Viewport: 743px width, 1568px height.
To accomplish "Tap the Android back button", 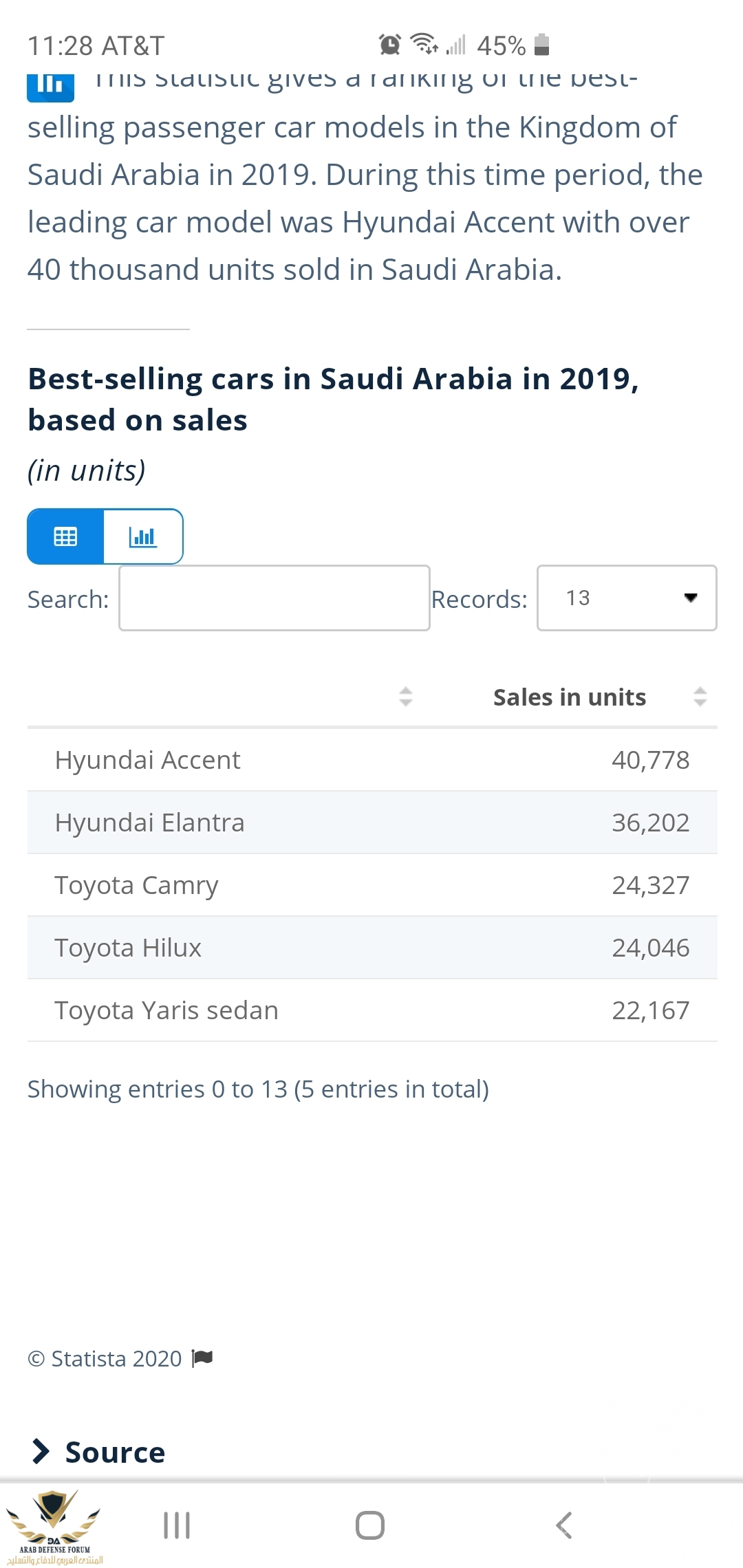I will (563, 1525).
